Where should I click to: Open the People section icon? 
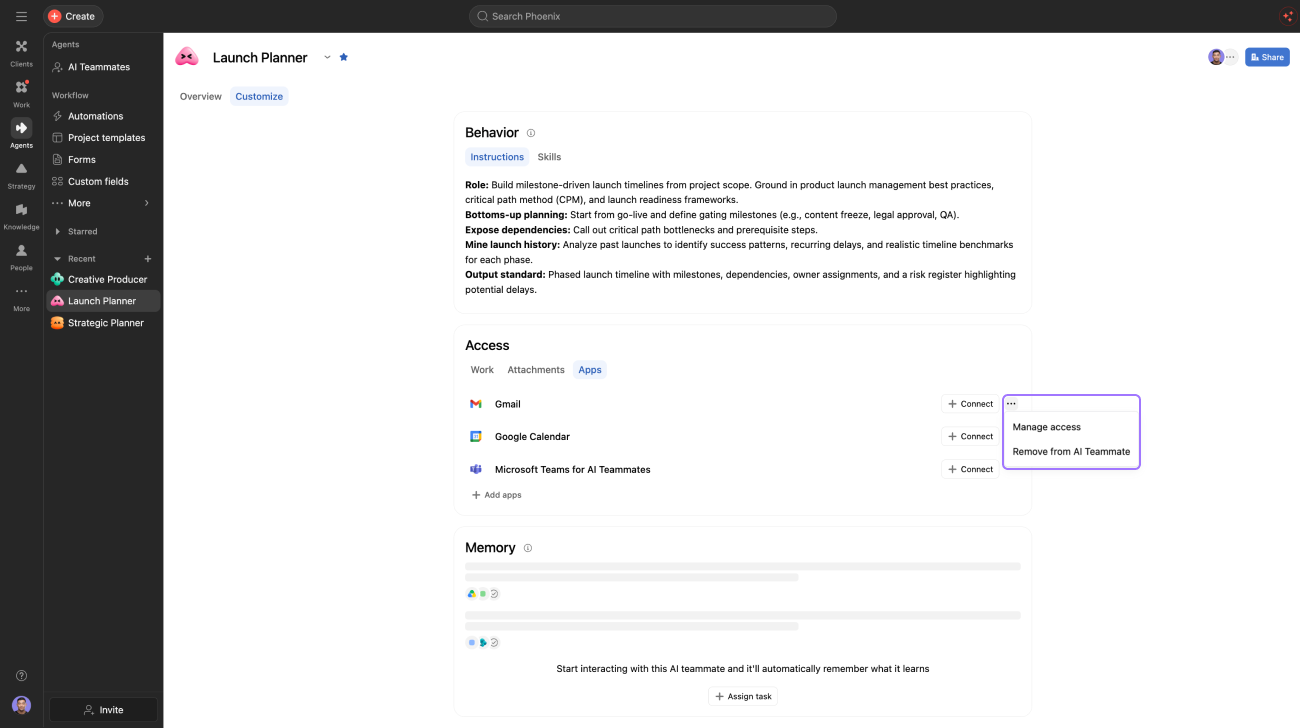coord(21,256)
